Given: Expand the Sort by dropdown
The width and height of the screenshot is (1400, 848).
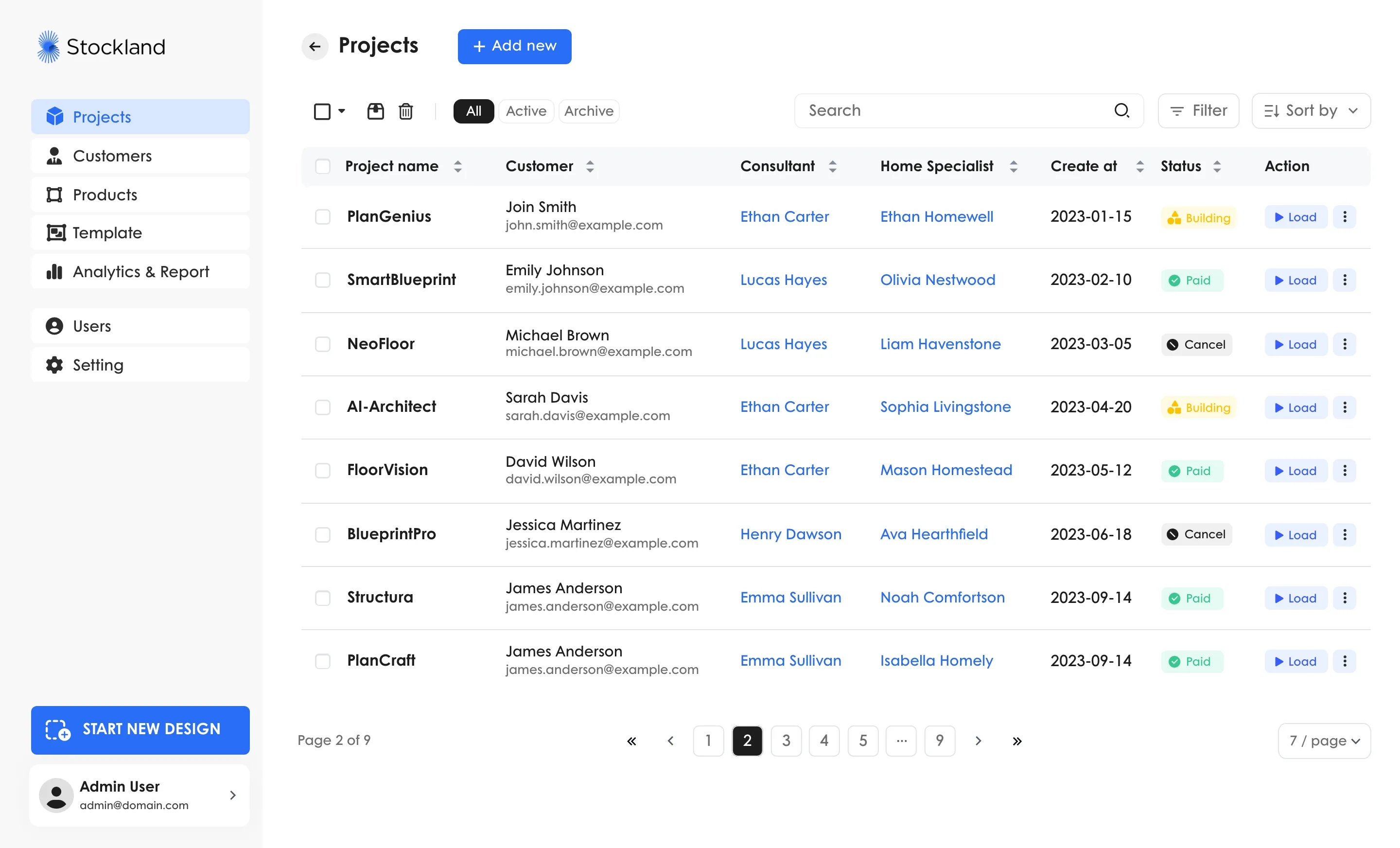Looking at the screenshot, I should [1311, 111].
